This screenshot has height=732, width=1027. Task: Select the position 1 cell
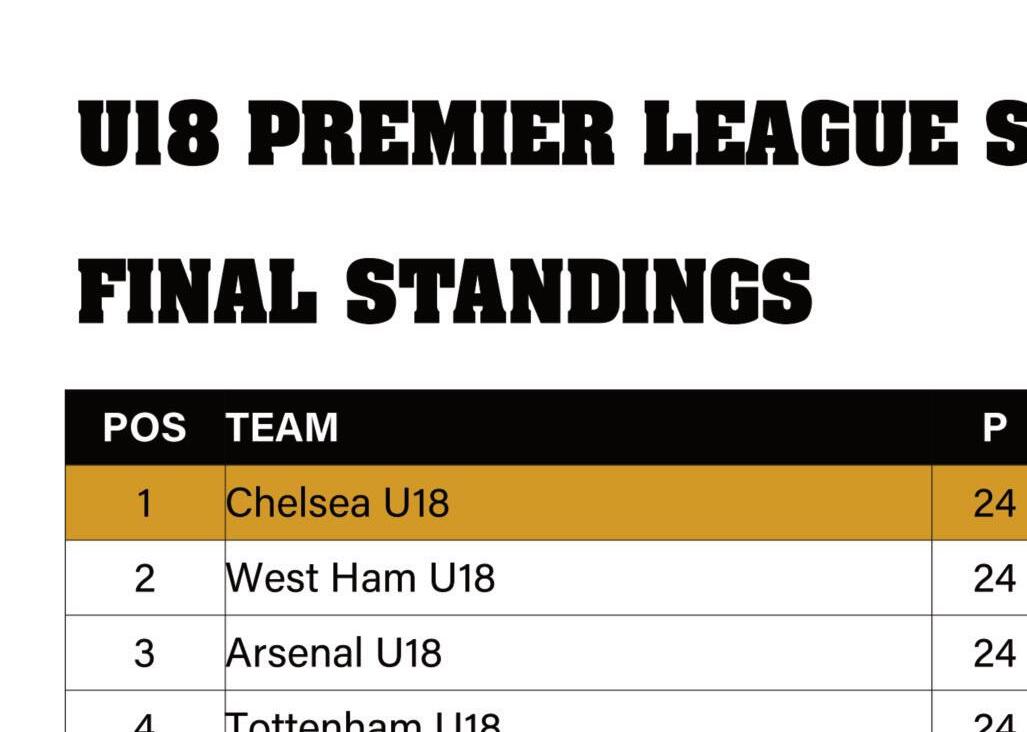[145, 503]
